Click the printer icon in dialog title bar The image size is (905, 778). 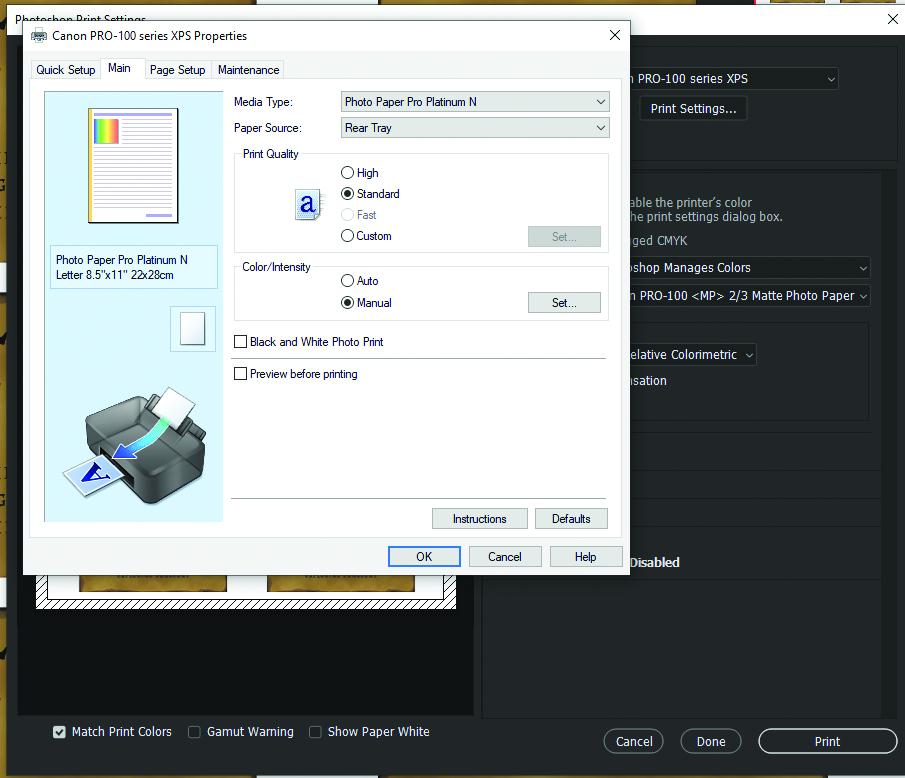(39, 36)
